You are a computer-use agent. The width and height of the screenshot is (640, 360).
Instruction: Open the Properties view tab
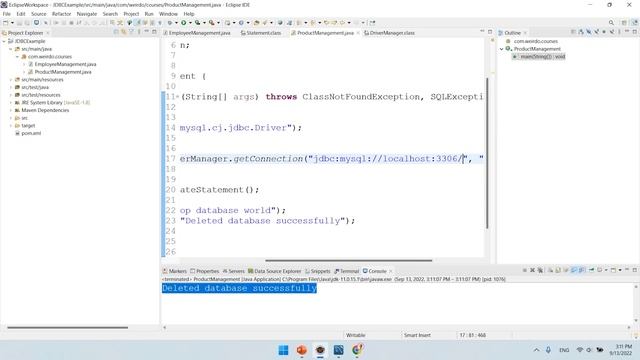(x=205, y=271)
